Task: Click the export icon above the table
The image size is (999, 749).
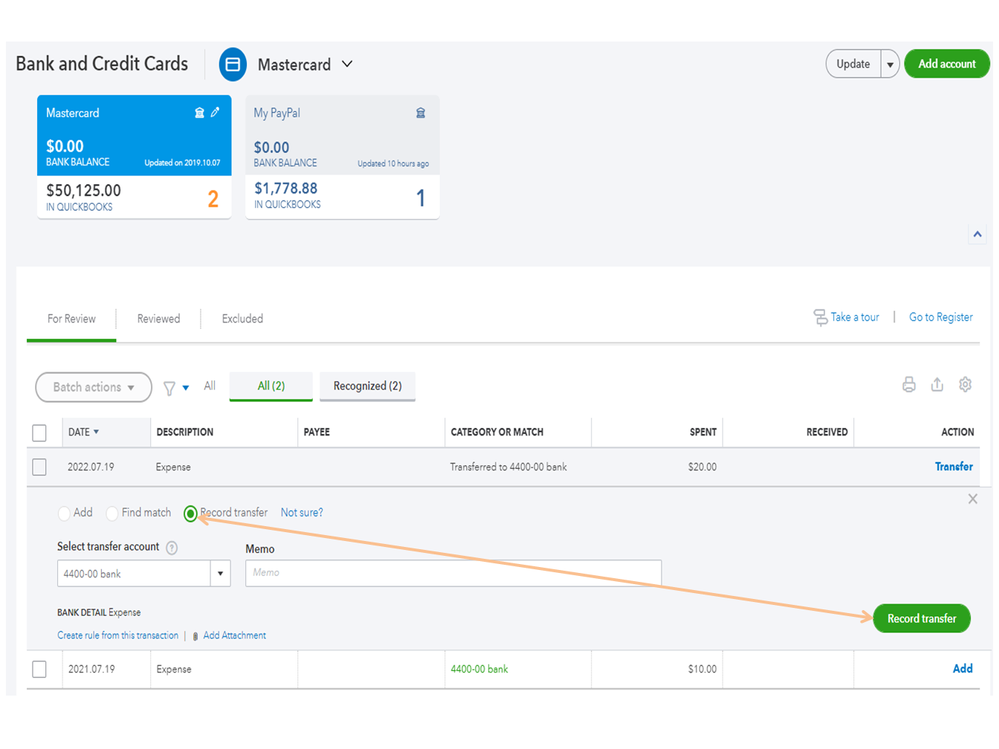Action: click(937, 385)
